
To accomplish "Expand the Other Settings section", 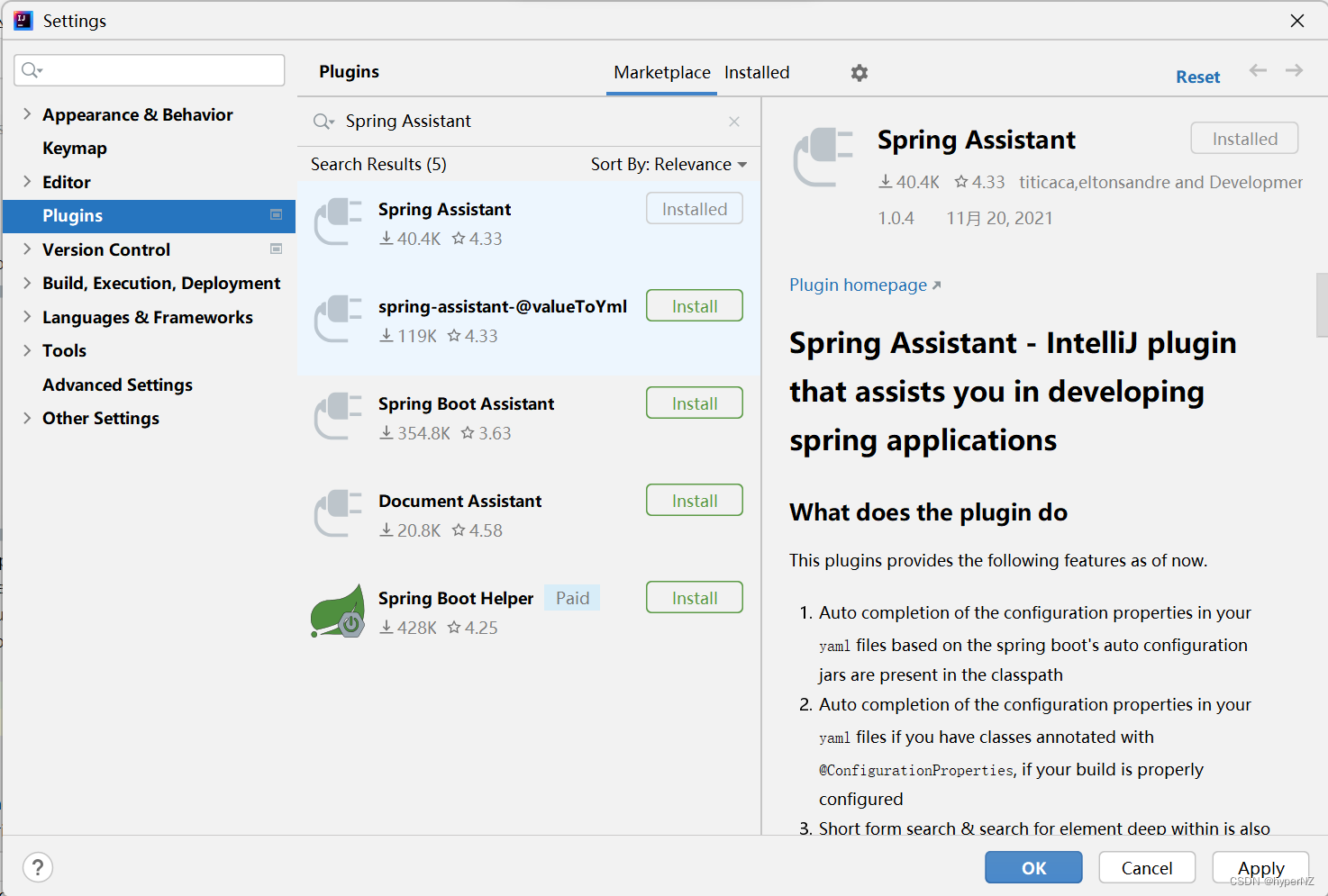I will tap(27, 418).
